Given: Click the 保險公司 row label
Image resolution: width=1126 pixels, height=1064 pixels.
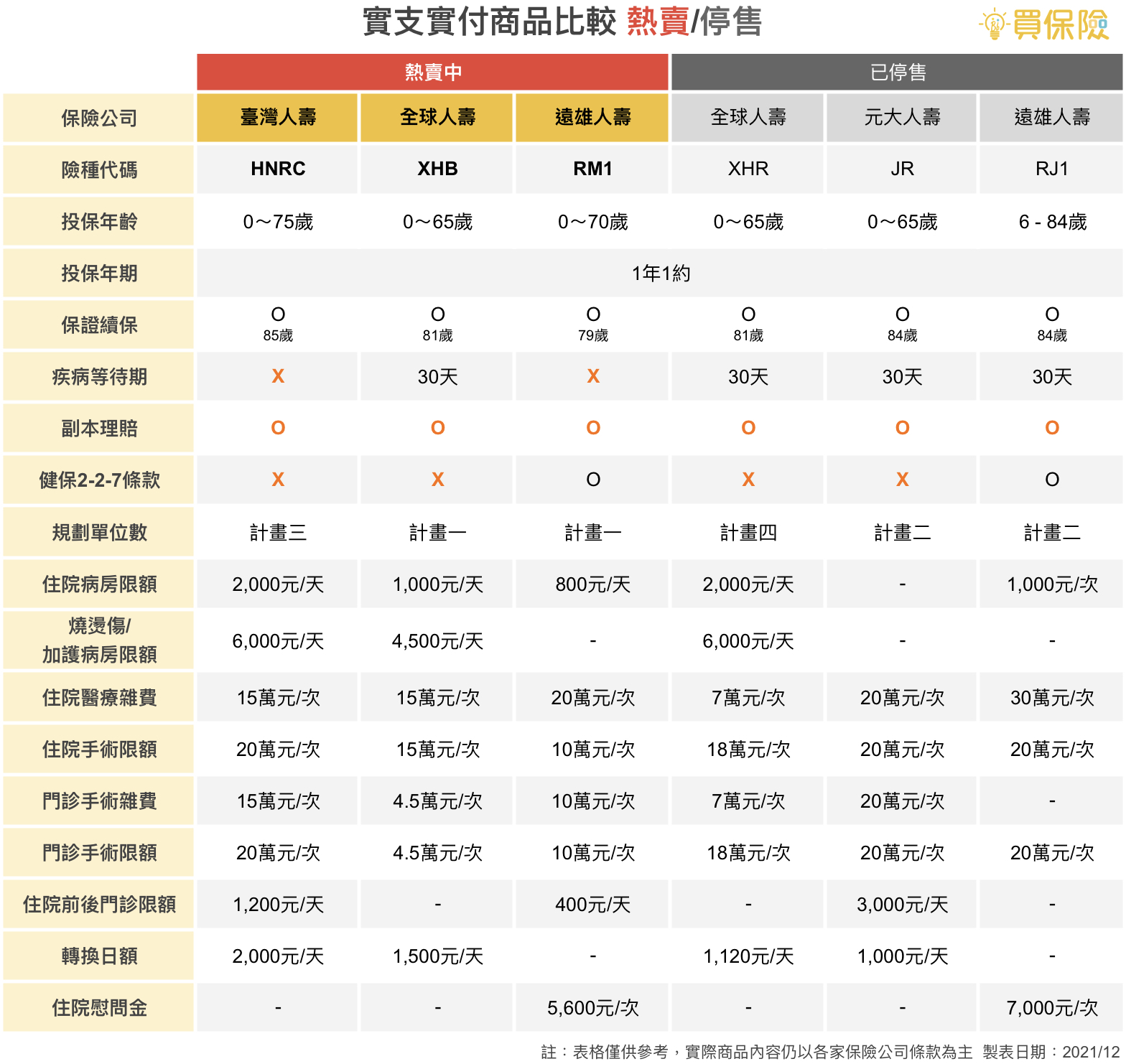Looking at the screenshot, I should (98, 118).
